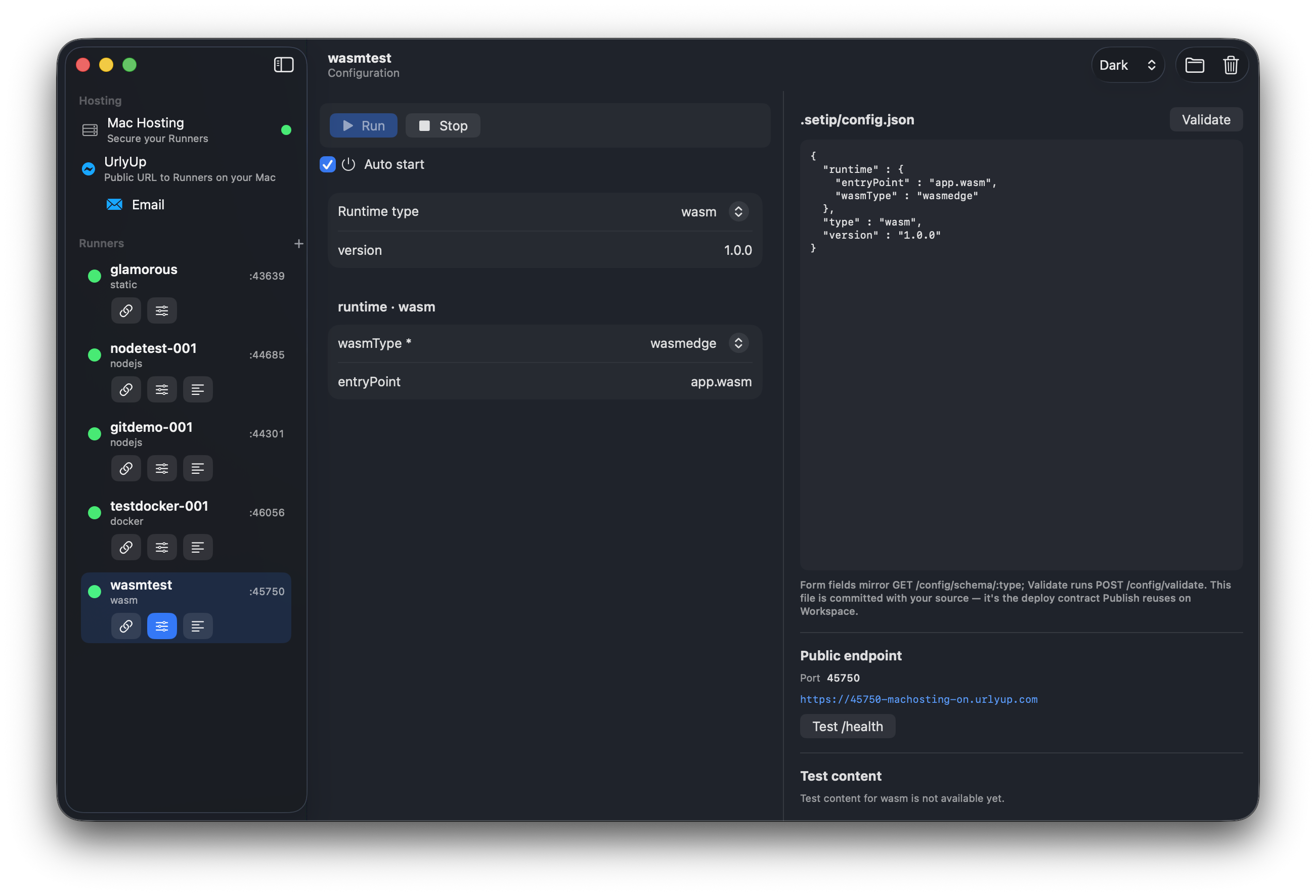Toggle the sidebar panel icon
This screenshot has height=896, width=1316.
(x=284, y=65)
